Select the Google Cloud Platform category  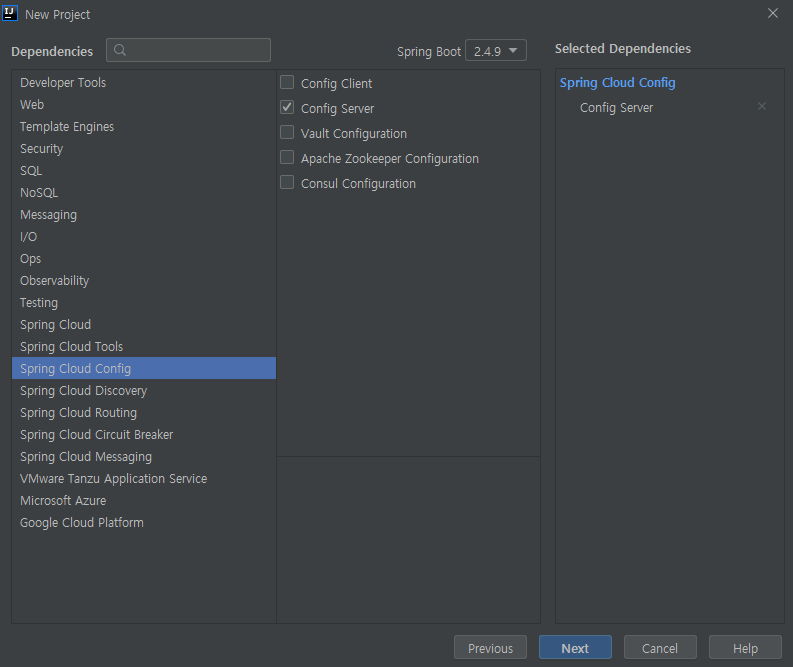(144, 522)
